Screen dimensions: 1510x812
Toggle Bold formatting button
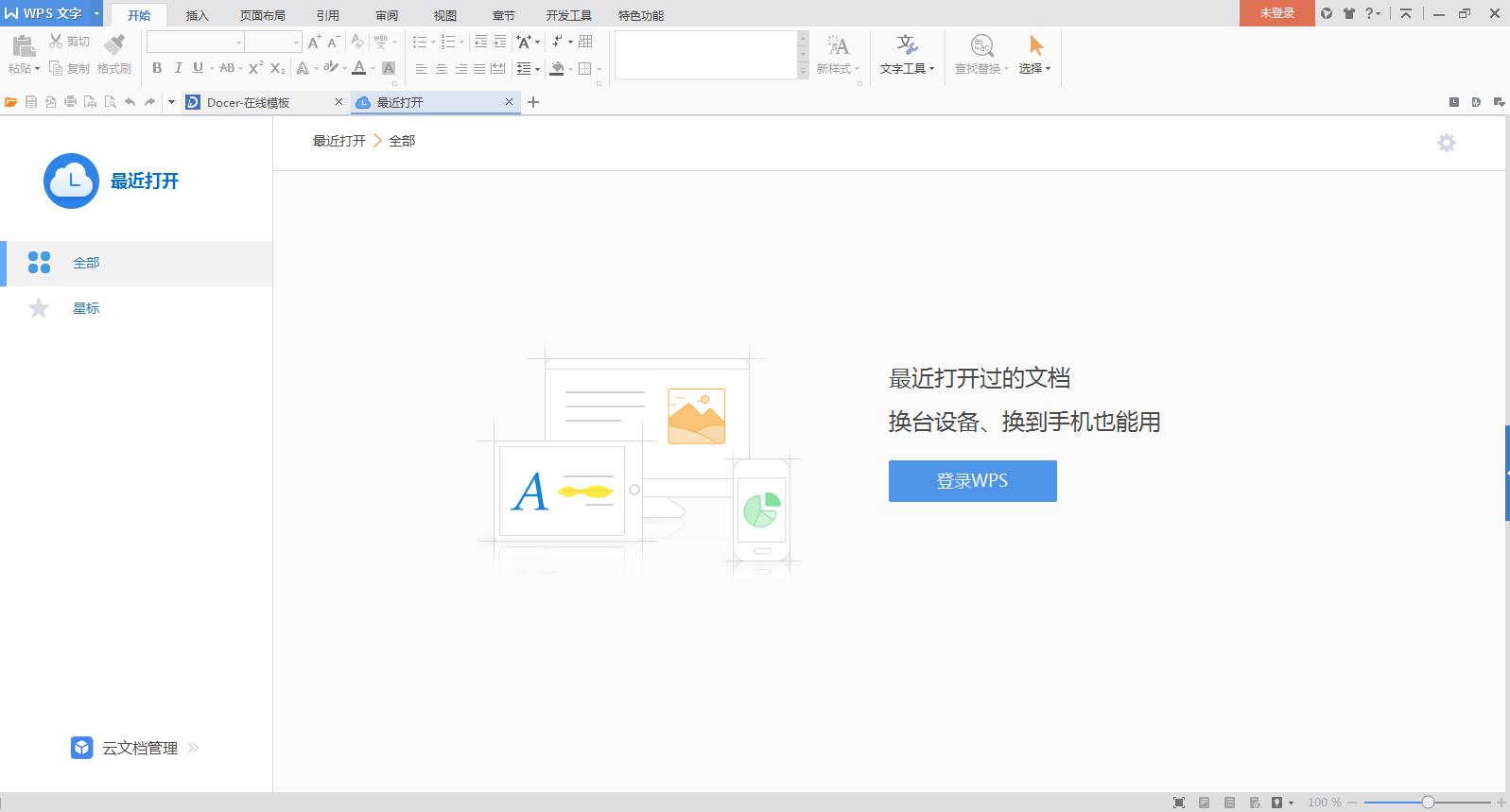pos(157,68)
